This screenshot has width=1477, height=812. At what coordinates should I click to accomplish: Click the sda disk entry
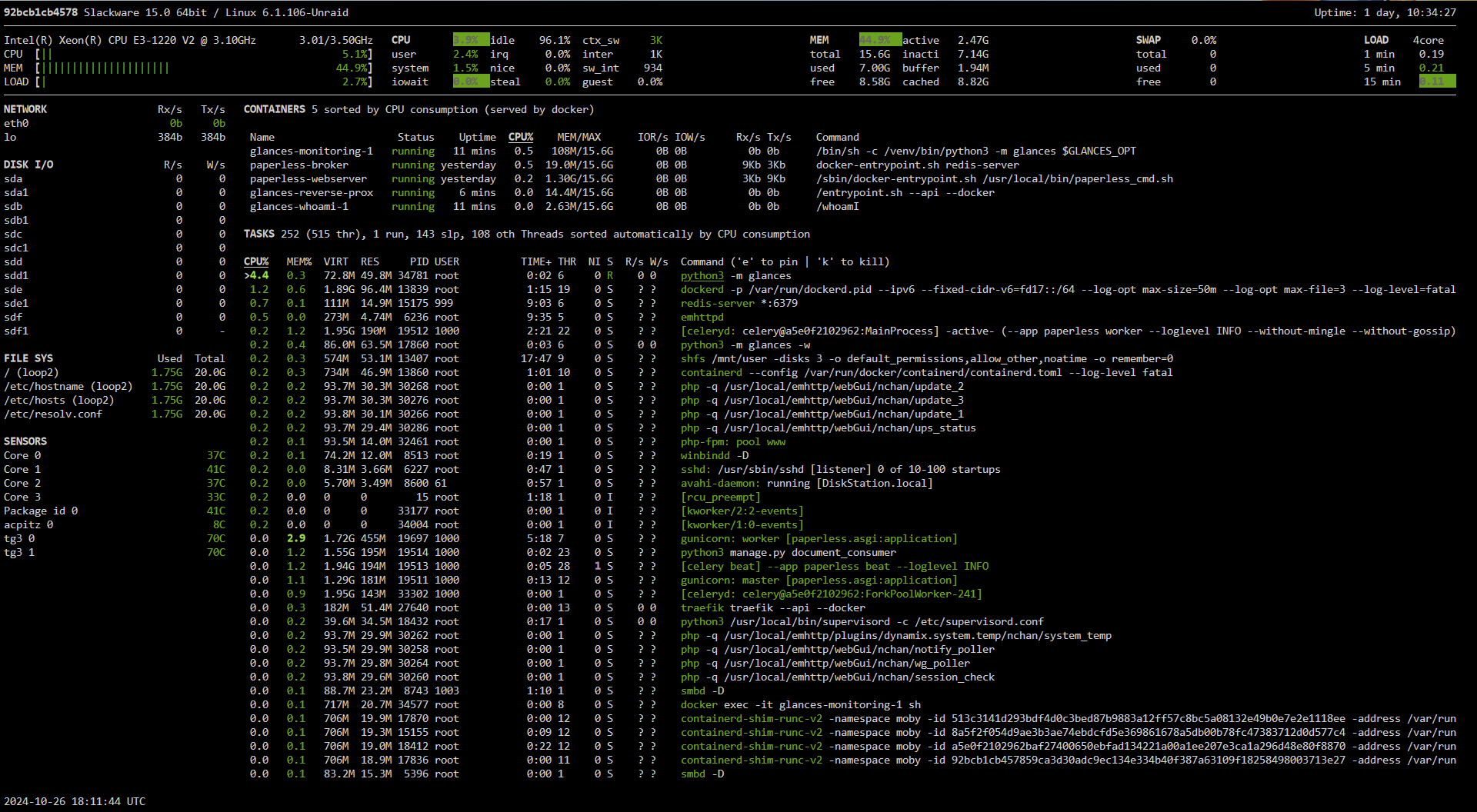pos(13,178)
